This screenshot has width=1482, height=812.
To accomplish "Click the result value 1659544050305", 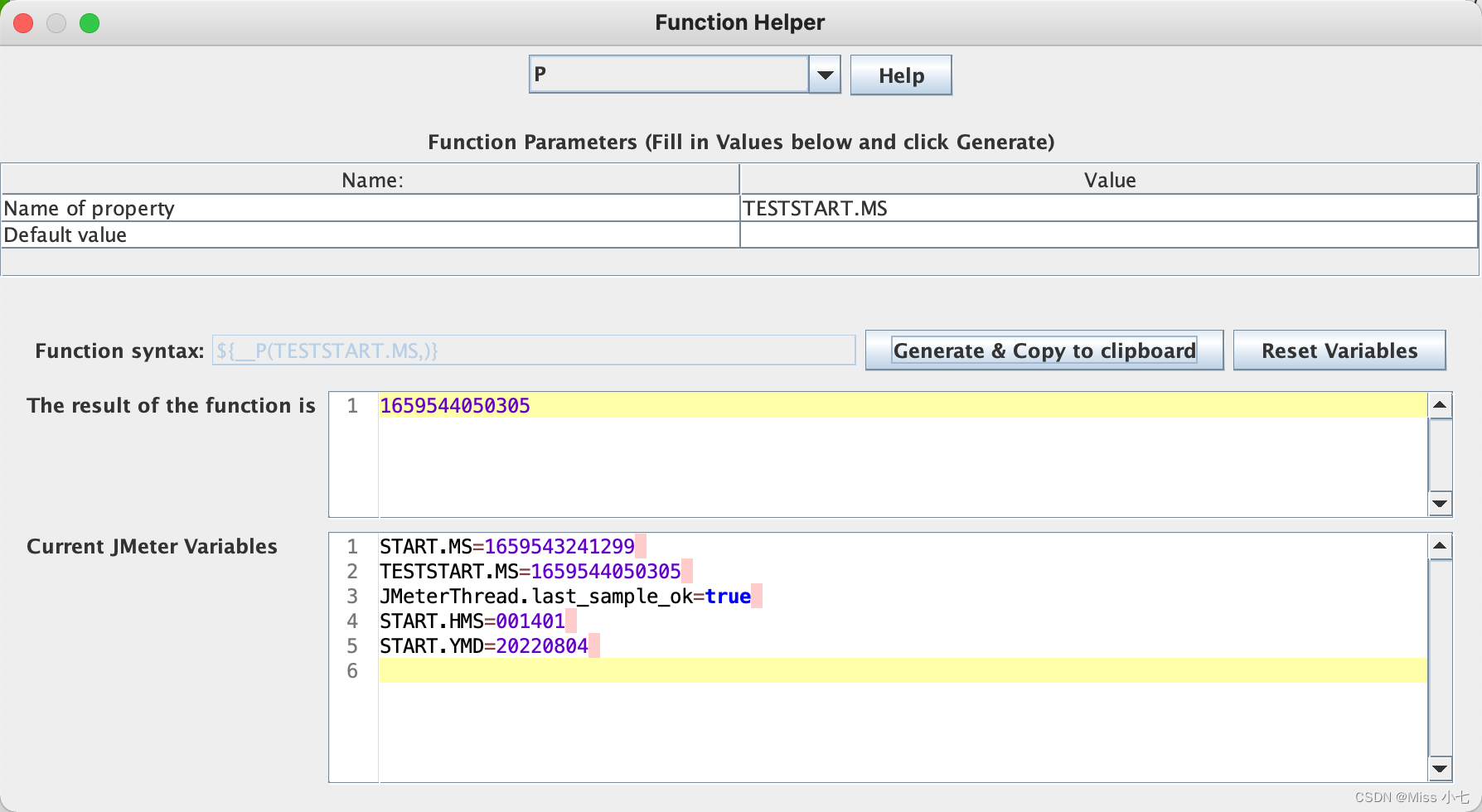I will (x=455, y=405).
